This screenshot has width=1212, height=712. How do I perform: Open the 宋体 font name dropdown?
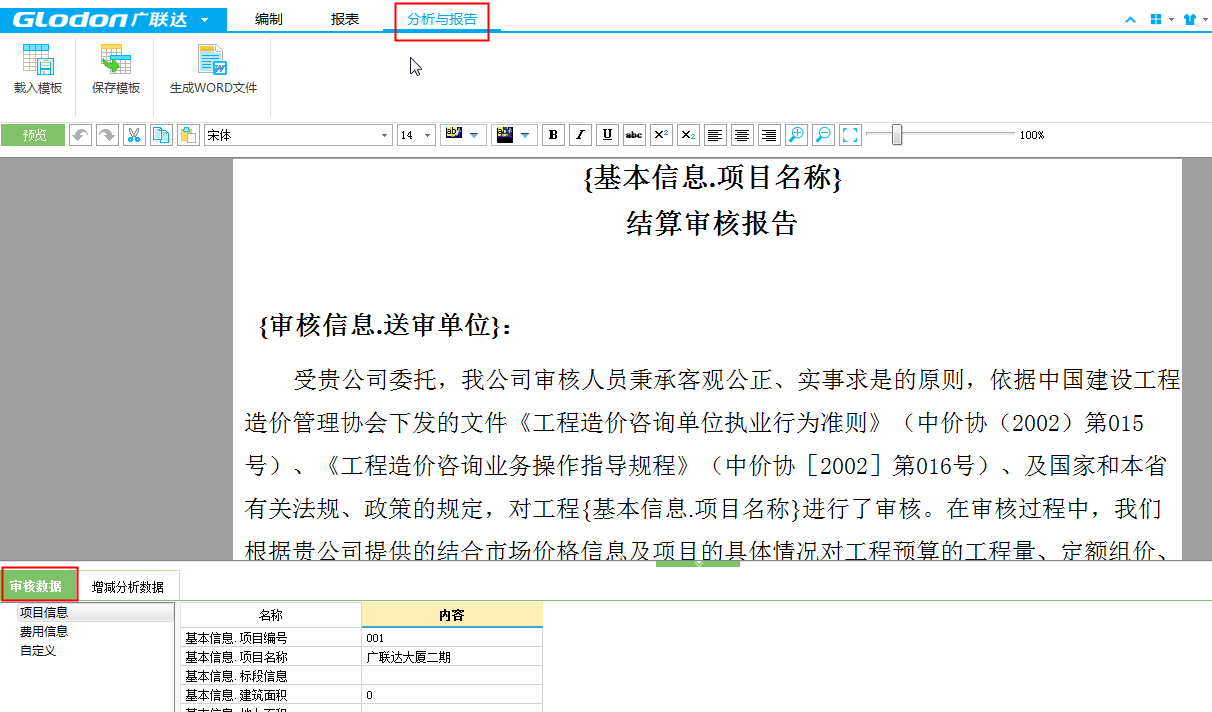coord(385,135)
